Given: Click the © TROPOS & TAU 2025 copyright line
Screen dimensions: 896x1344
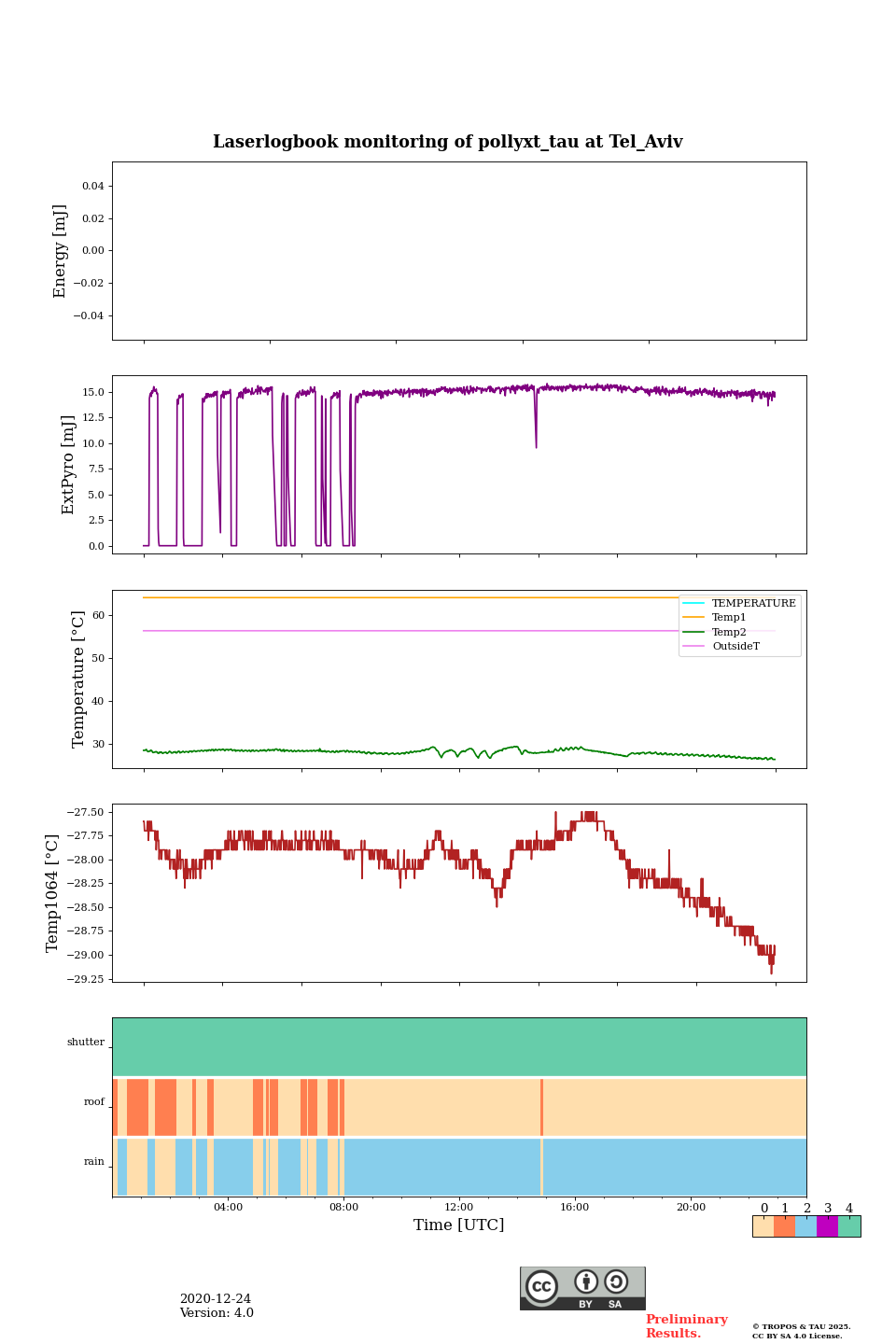Looking at the screenshot, I should pyautogui.click(x=802, y=1326).
